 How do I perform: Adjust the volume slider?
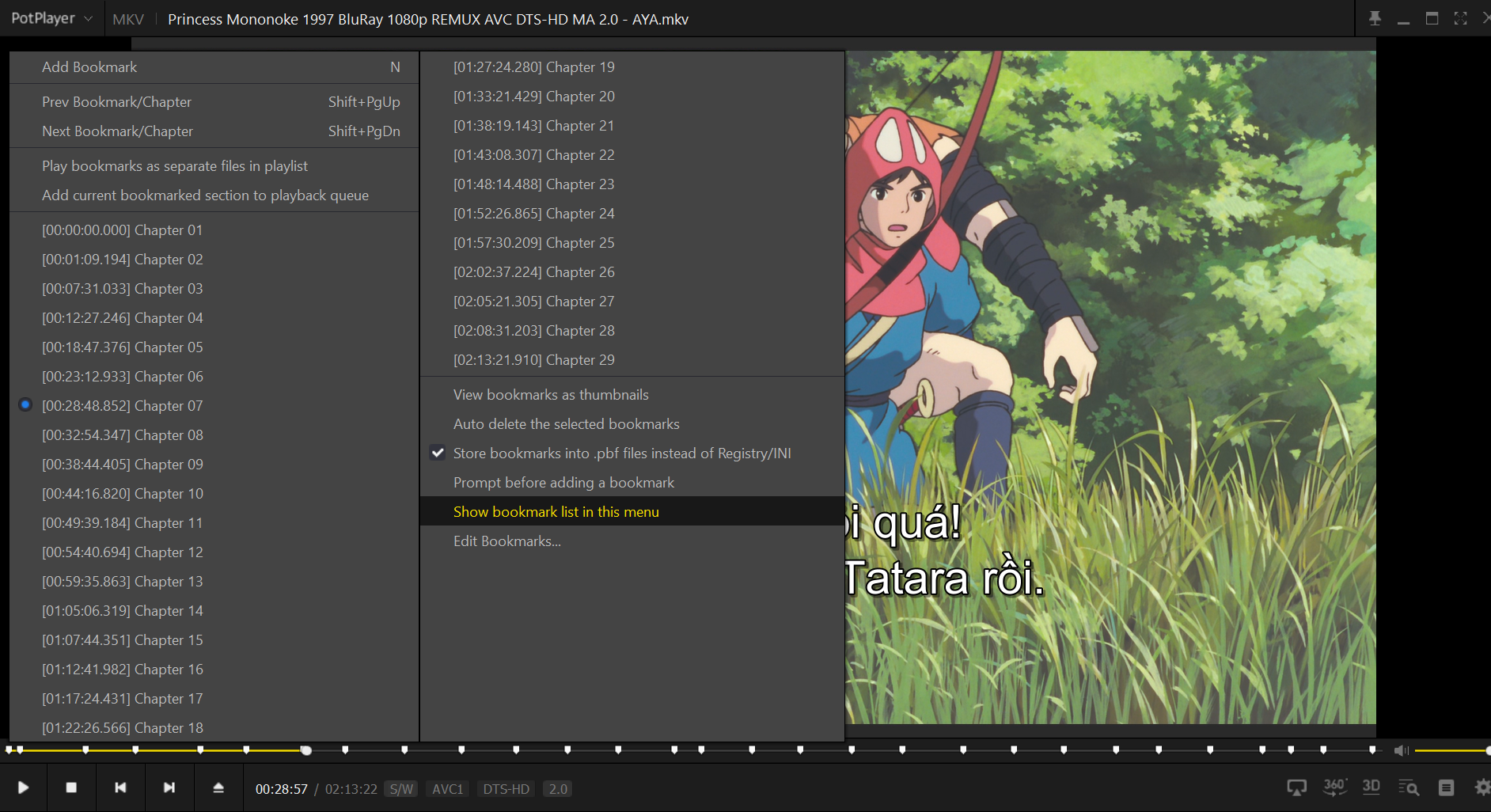coord(1453,750)
